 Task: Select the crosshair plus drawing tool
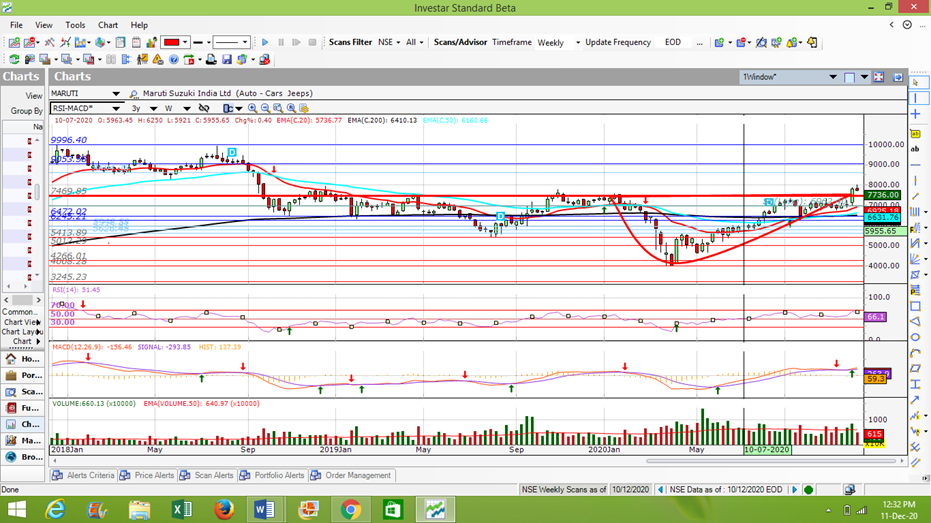[x=915, y=113]
